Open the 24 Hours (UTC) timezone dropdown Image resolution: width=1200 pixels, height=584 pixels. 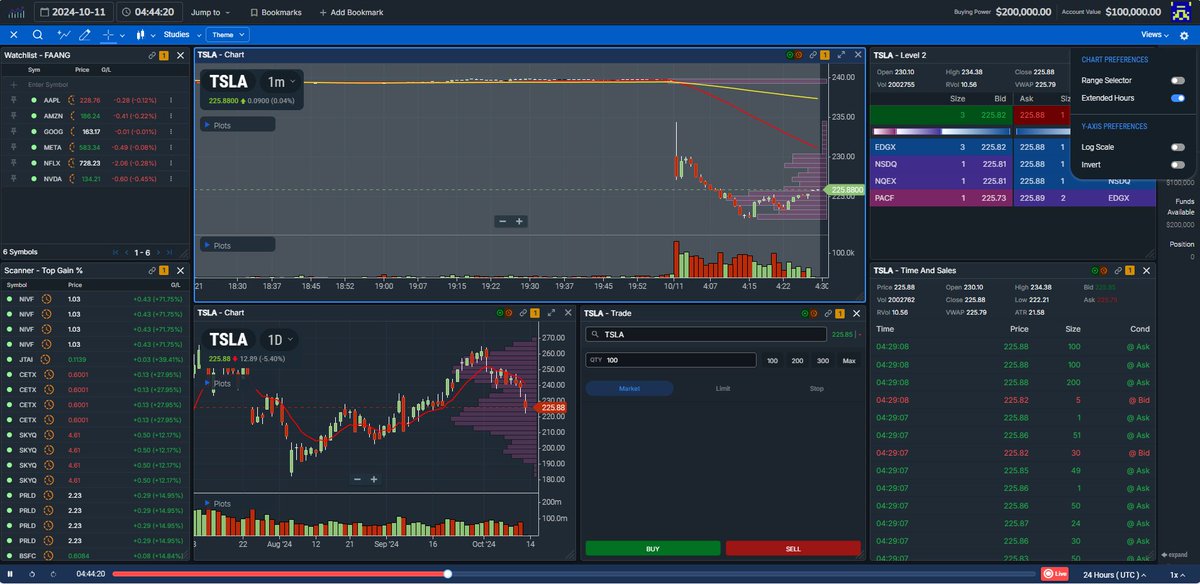[1119, 574]
